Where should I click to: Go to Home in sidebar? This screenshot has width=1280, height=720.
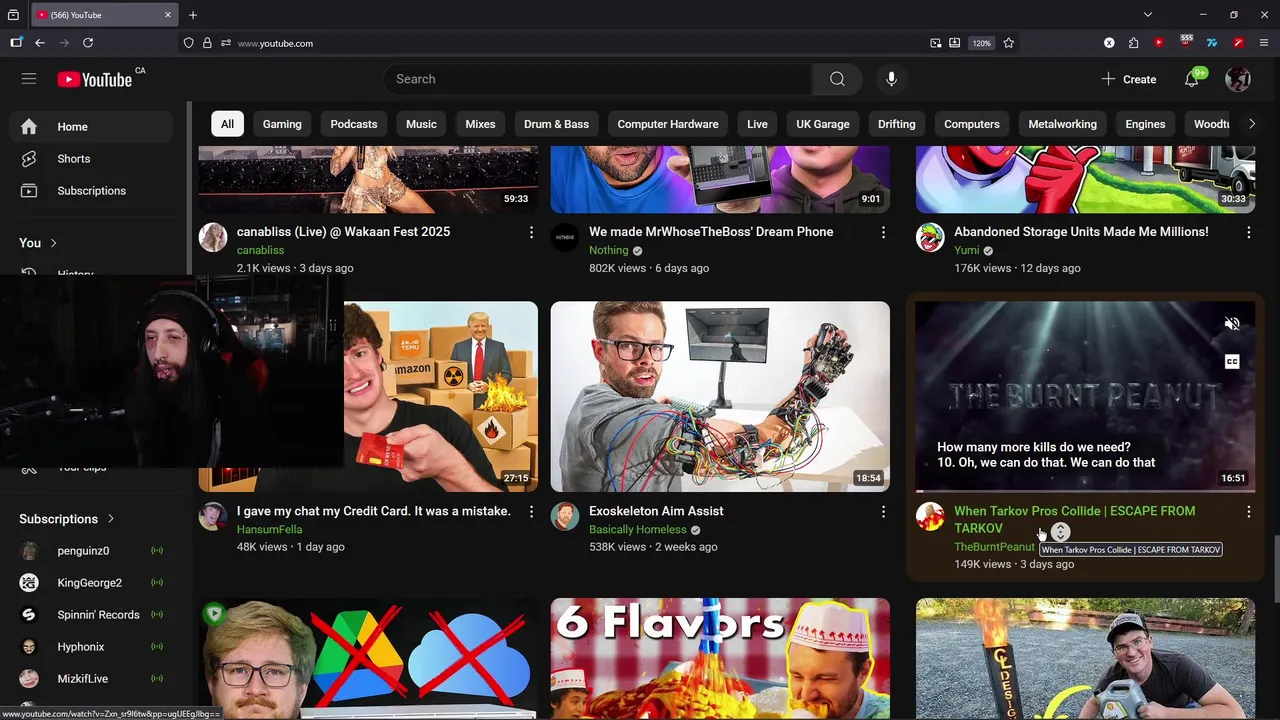(x=91, y=127)
